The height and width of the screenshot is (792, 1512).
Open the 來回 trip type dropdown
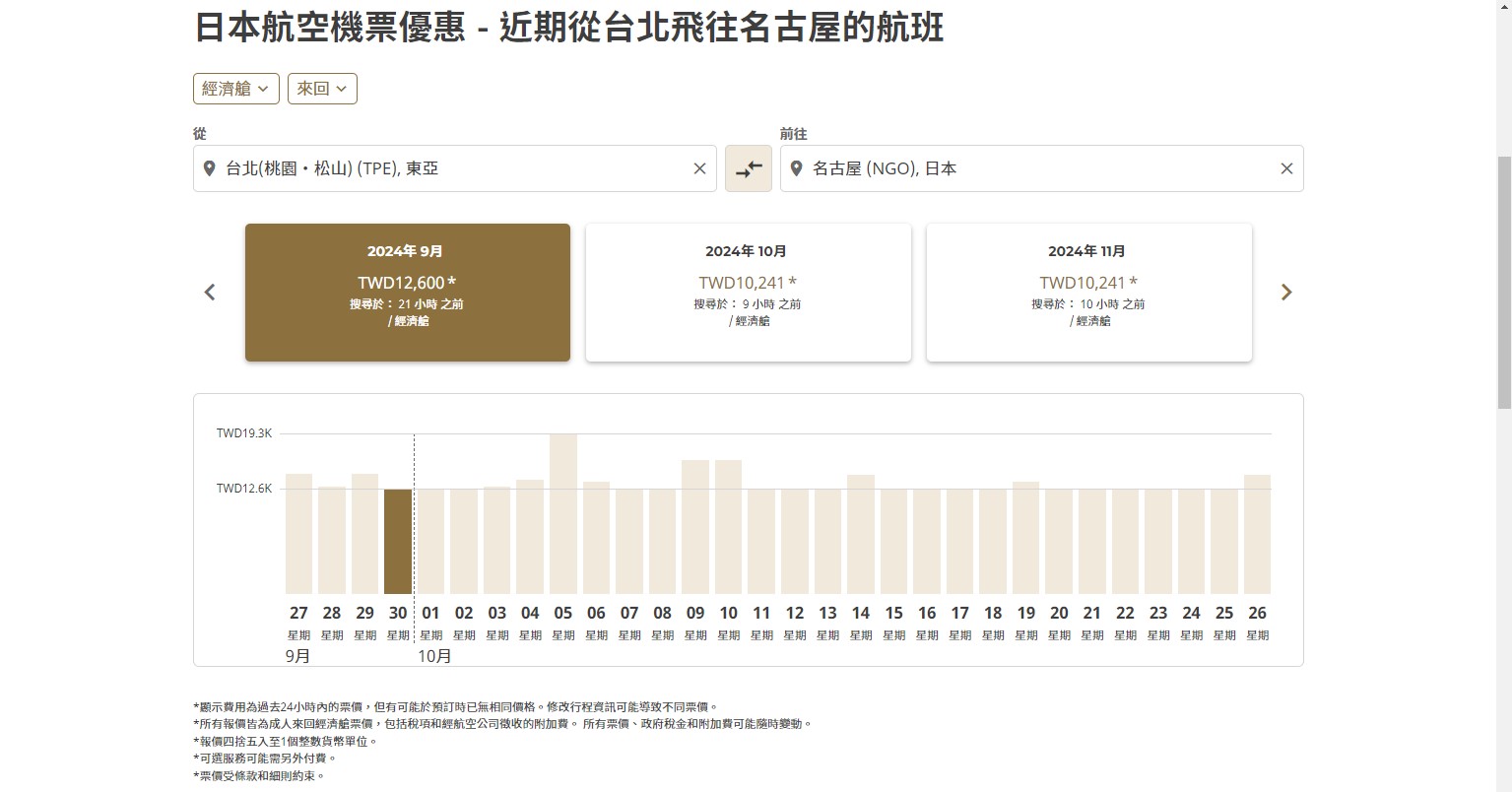(x=322, y=88)
